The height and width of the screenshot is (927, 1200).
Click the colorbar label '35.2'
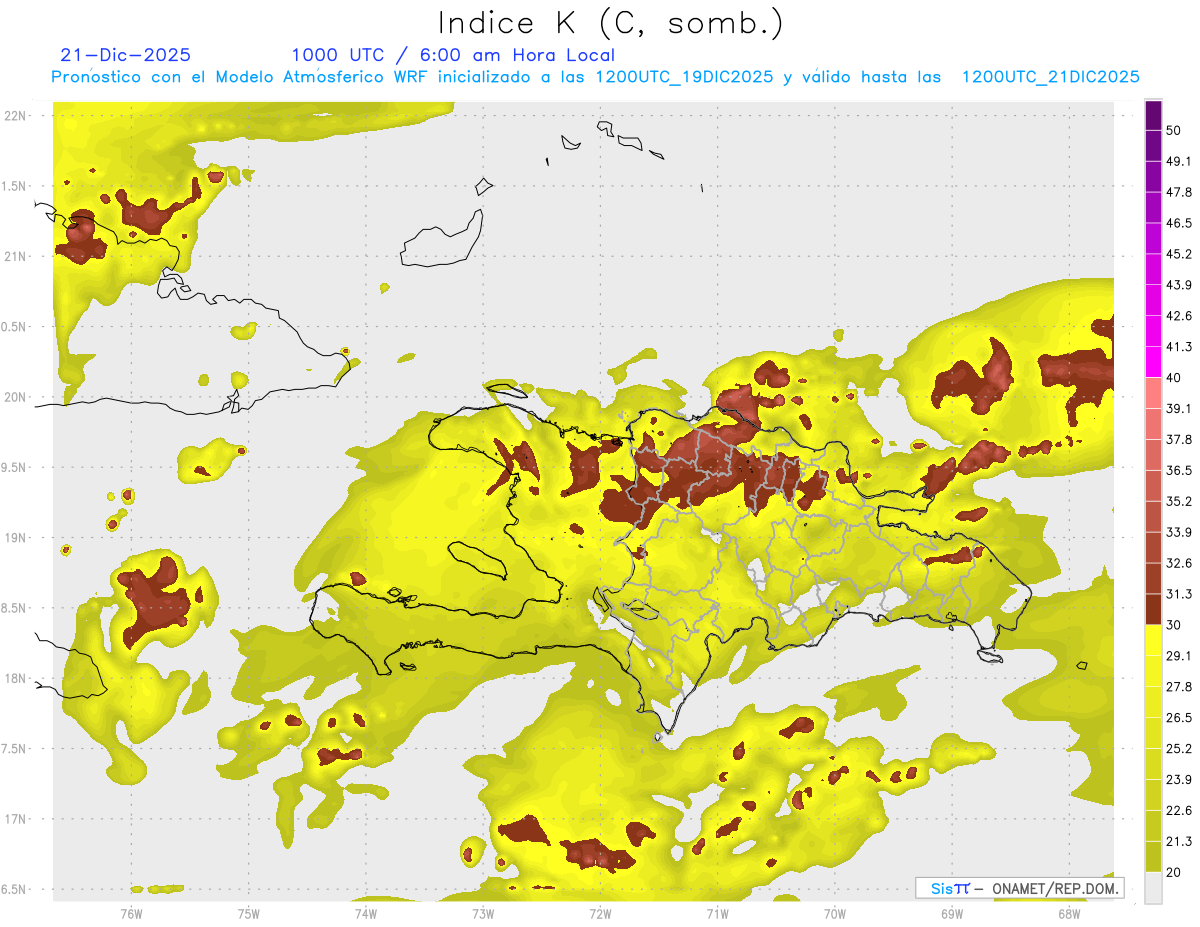pyautogui.click(x=1179, y=502)
